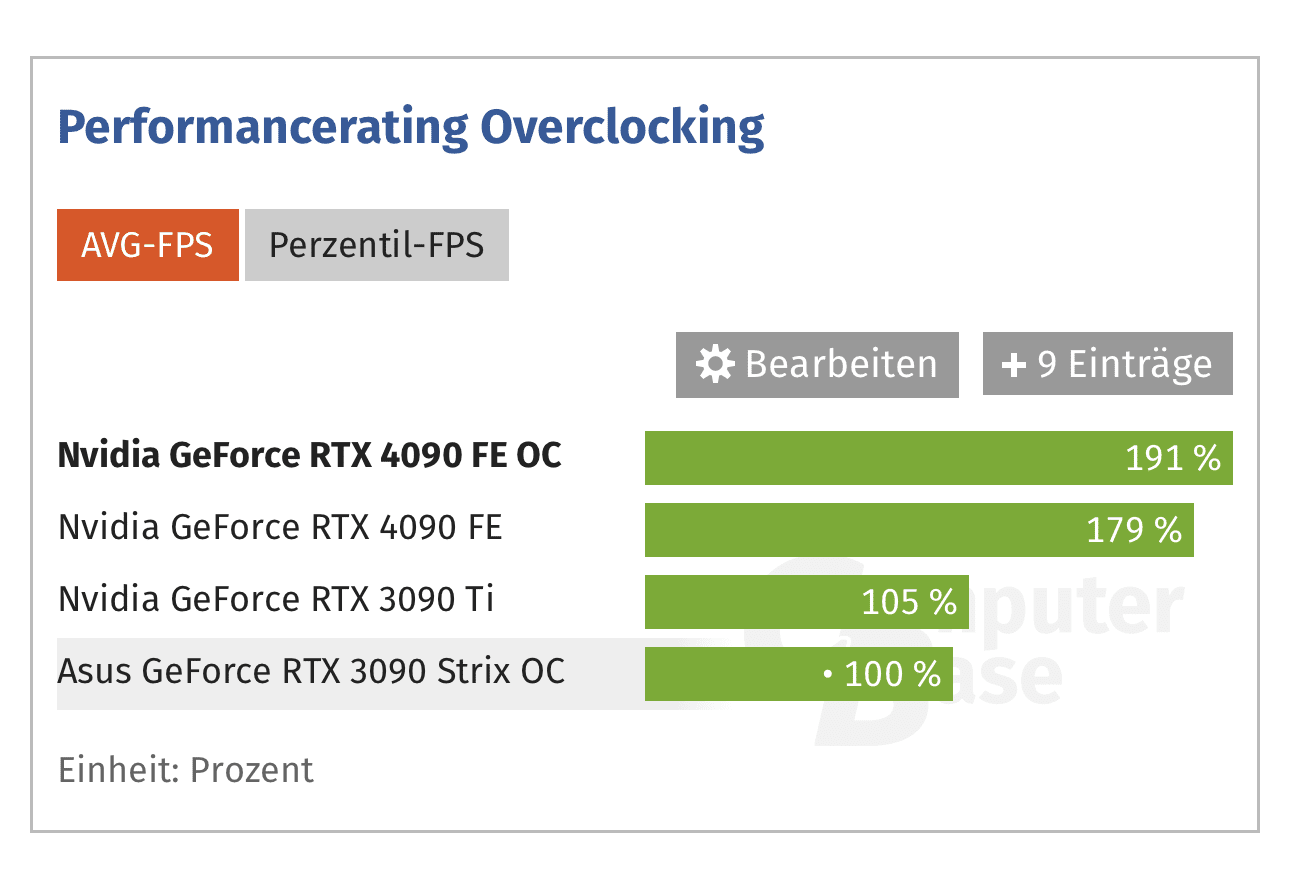Select the Asus GeForce RTX 3090 Strix OC label

pos(312,671)
